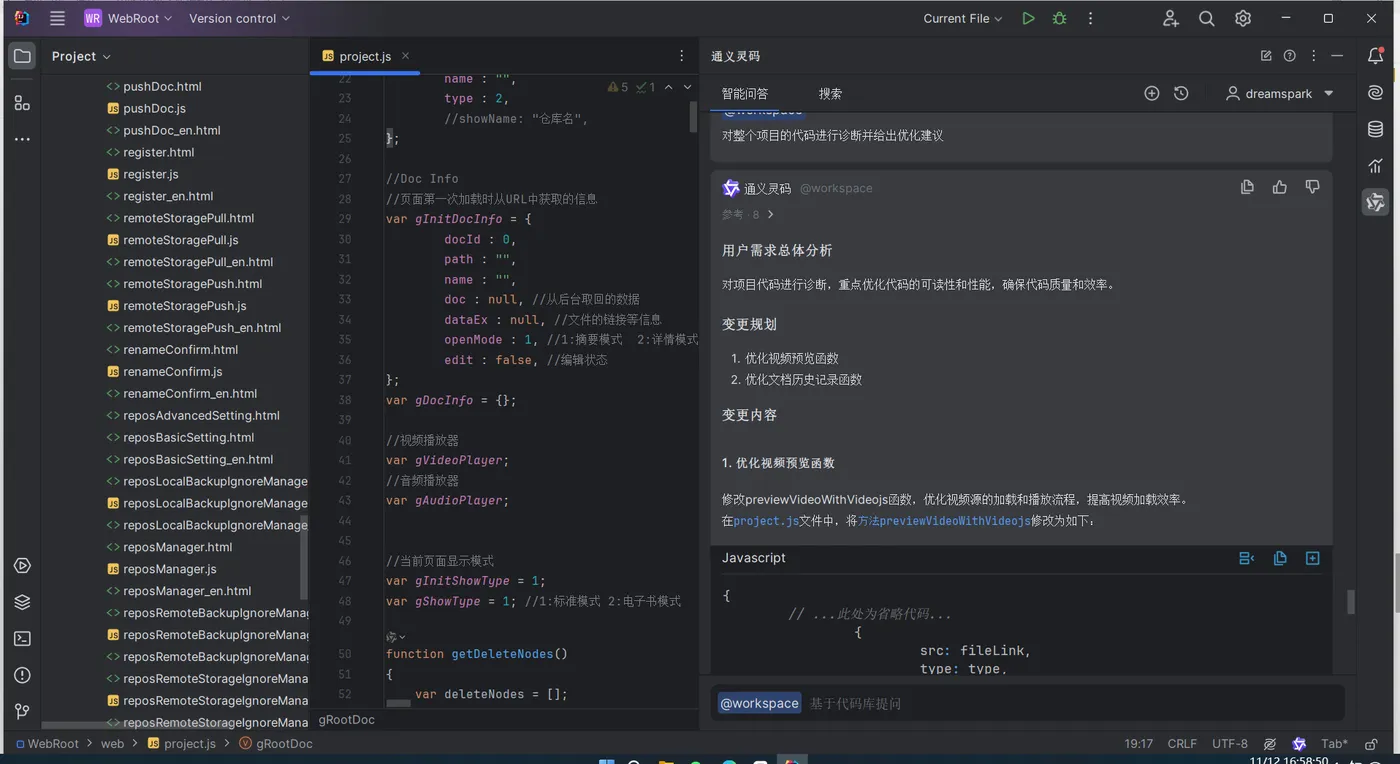The width and height of the screenshot is (1400, 764).
Task: Select the project.js editor tab
Action: tap(364, 56)
